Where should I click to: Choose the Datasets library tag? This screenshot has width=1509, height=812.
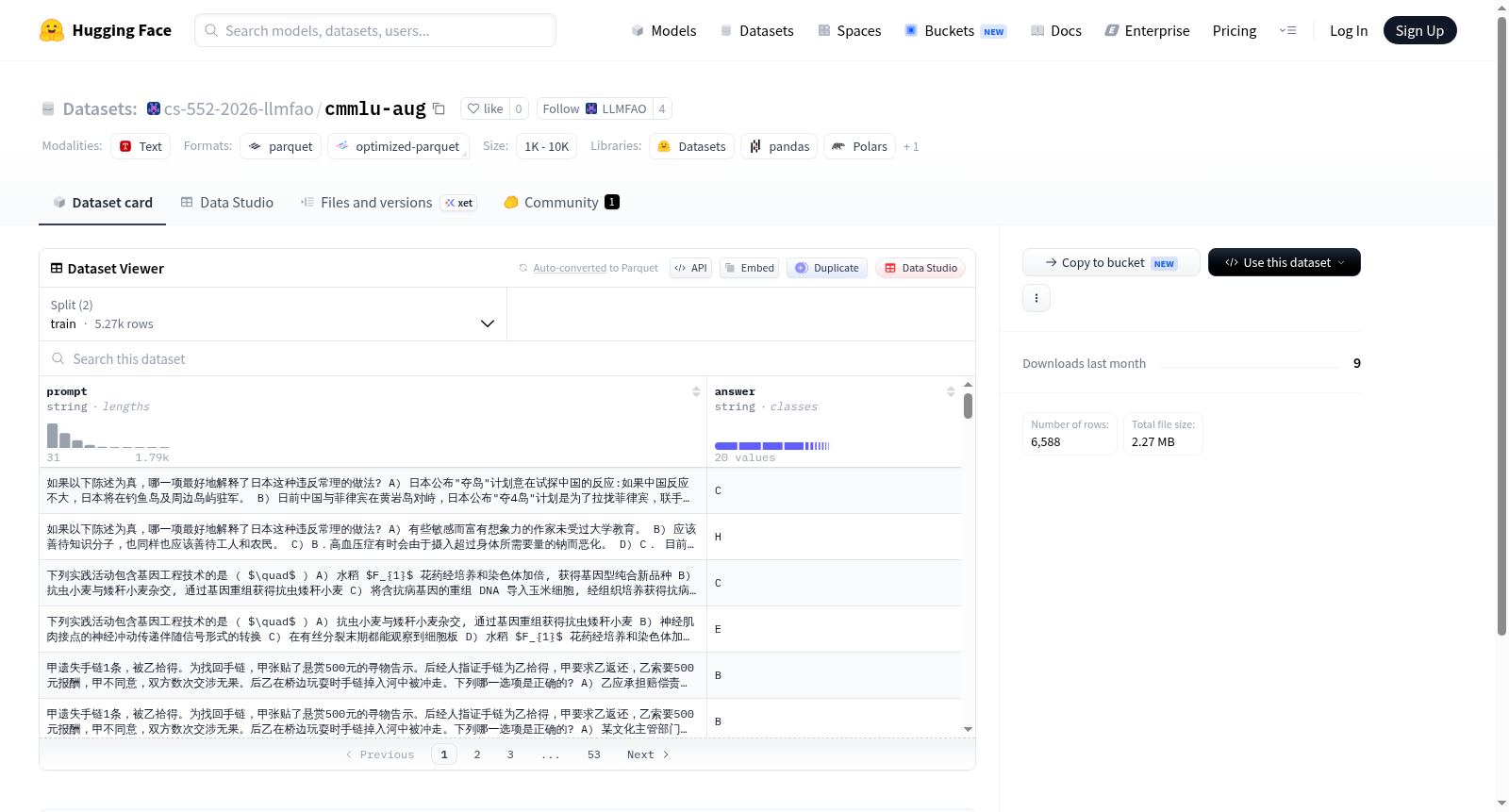tap(691, 146)
